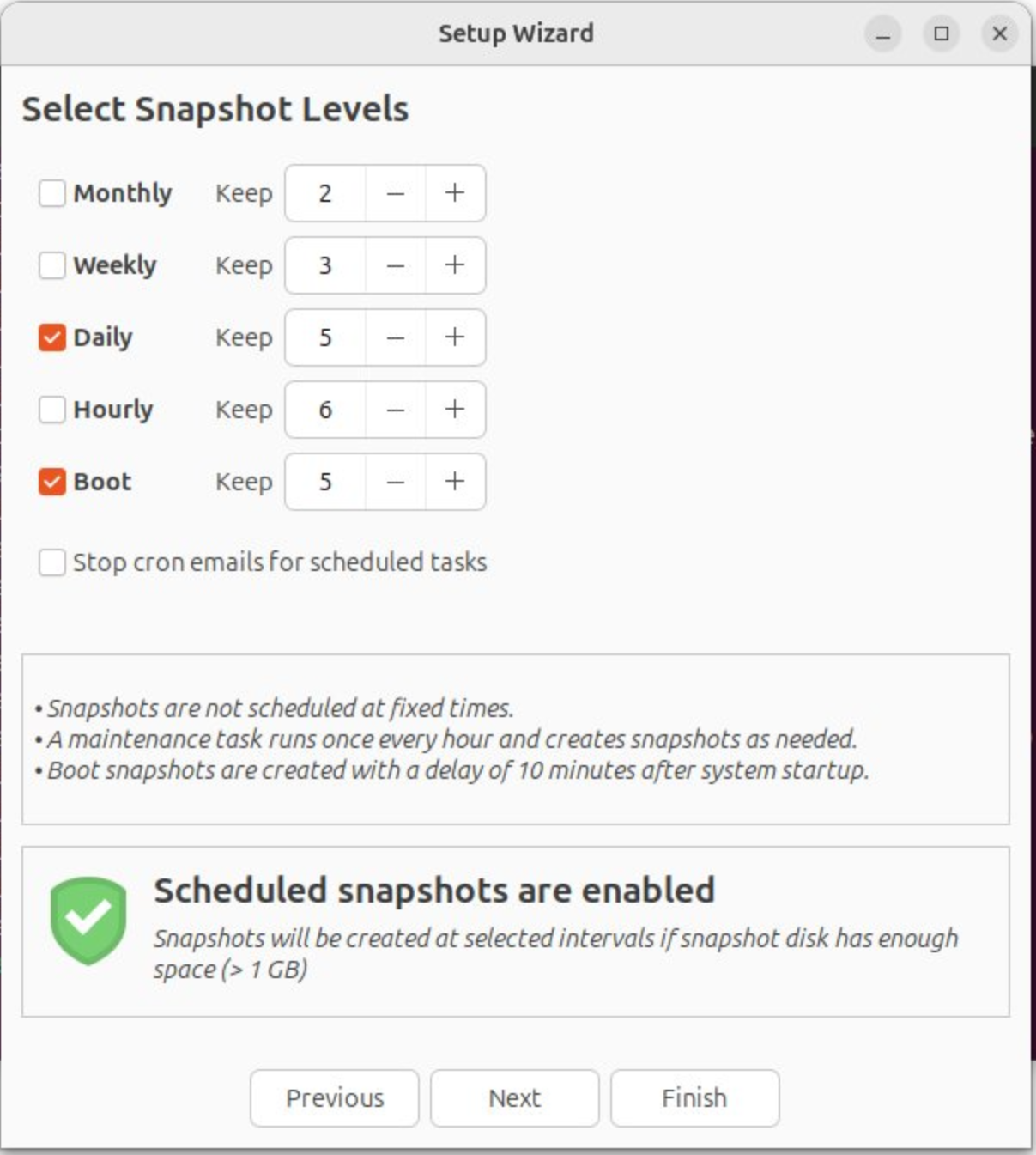Enable the Hourly snapshot checkbox
The height and width of the screenshot is (1155, 1036).
click(x=52, y=410)
